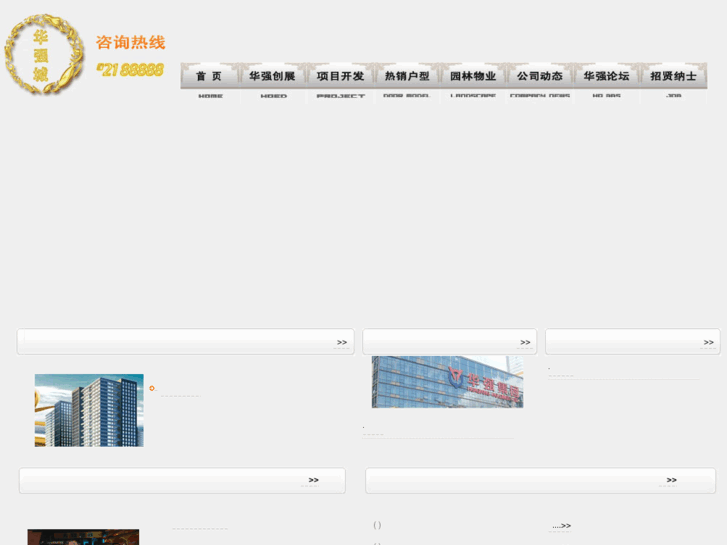This screenshot has width=727, height=545.
Task: Click the partially visible bottom-left dark thumbnail
Action: click(83, 537)
